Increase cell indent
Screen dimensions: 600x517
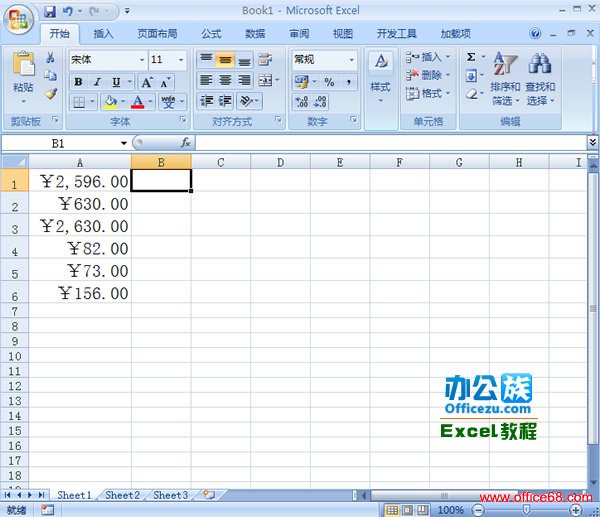click(x=225, y=101)
